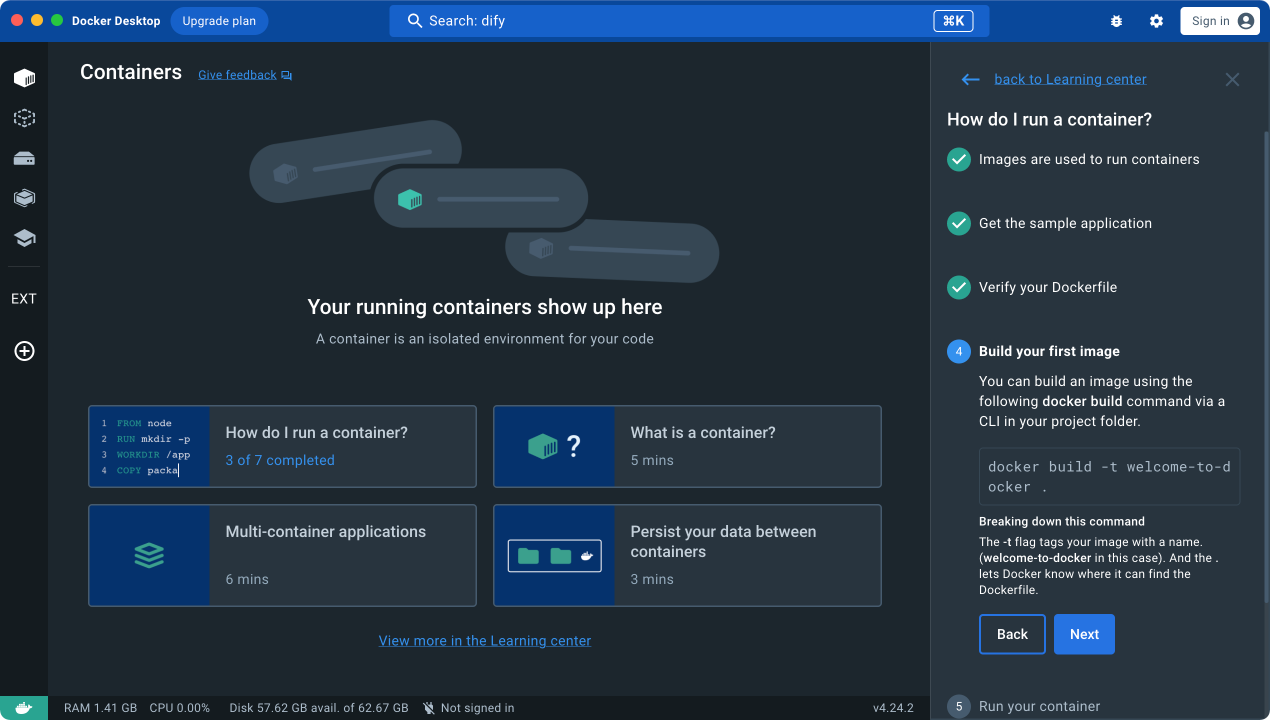Click feedback chat icon beside Give feedback

tap(287, 75)
